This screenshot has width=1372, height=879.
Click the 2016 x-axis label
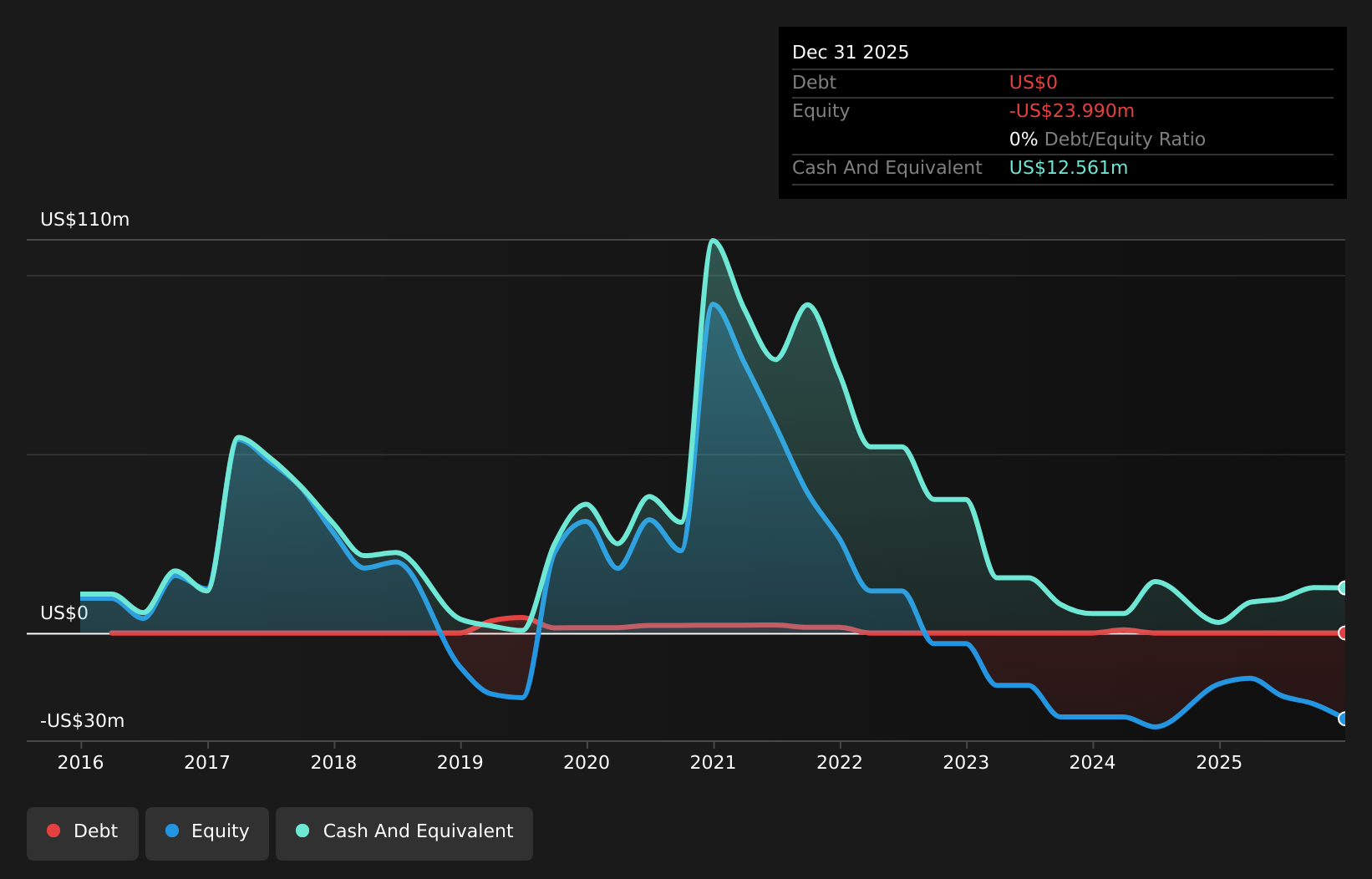(x=80, y=762)
